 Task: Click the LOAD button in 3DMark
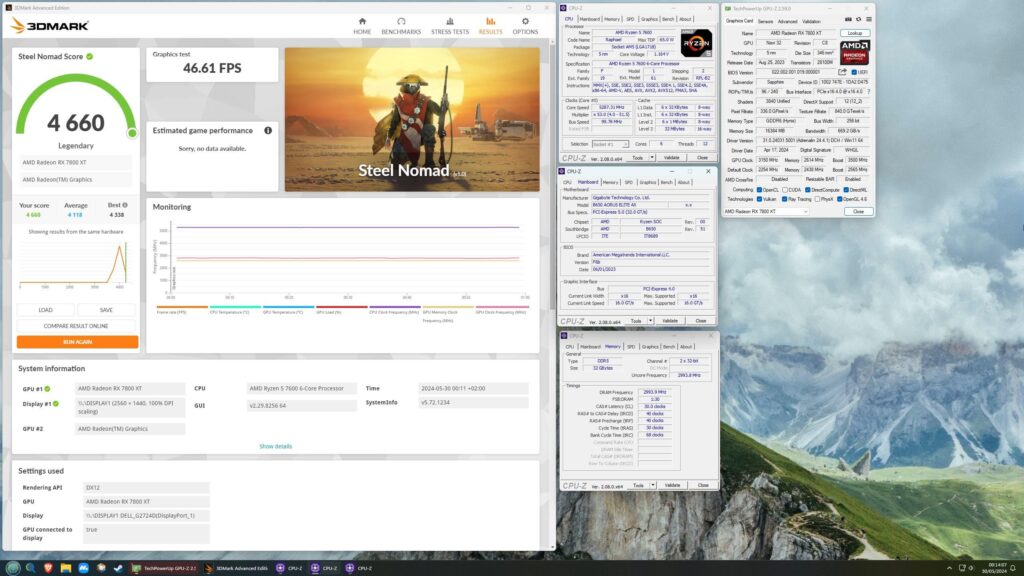[45, 310]
